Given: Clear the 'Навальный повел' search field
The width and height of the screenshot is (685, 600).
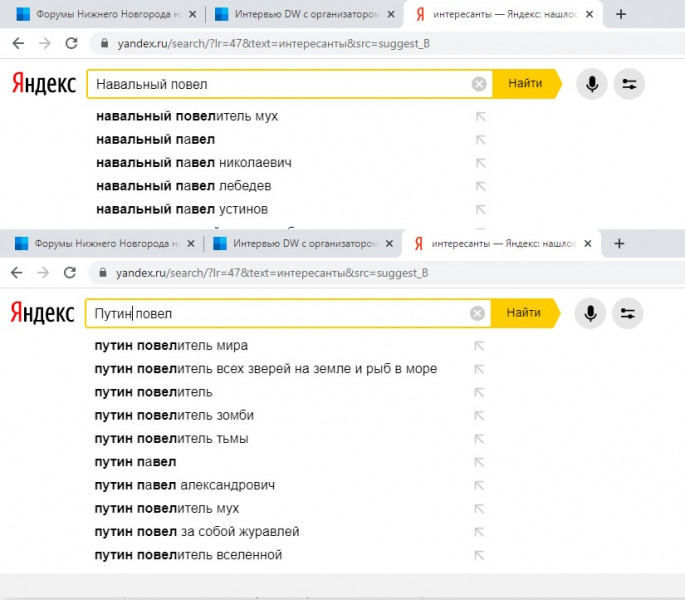Looking at the screenshot, I should pyautogui.click(x=479, y=84).
